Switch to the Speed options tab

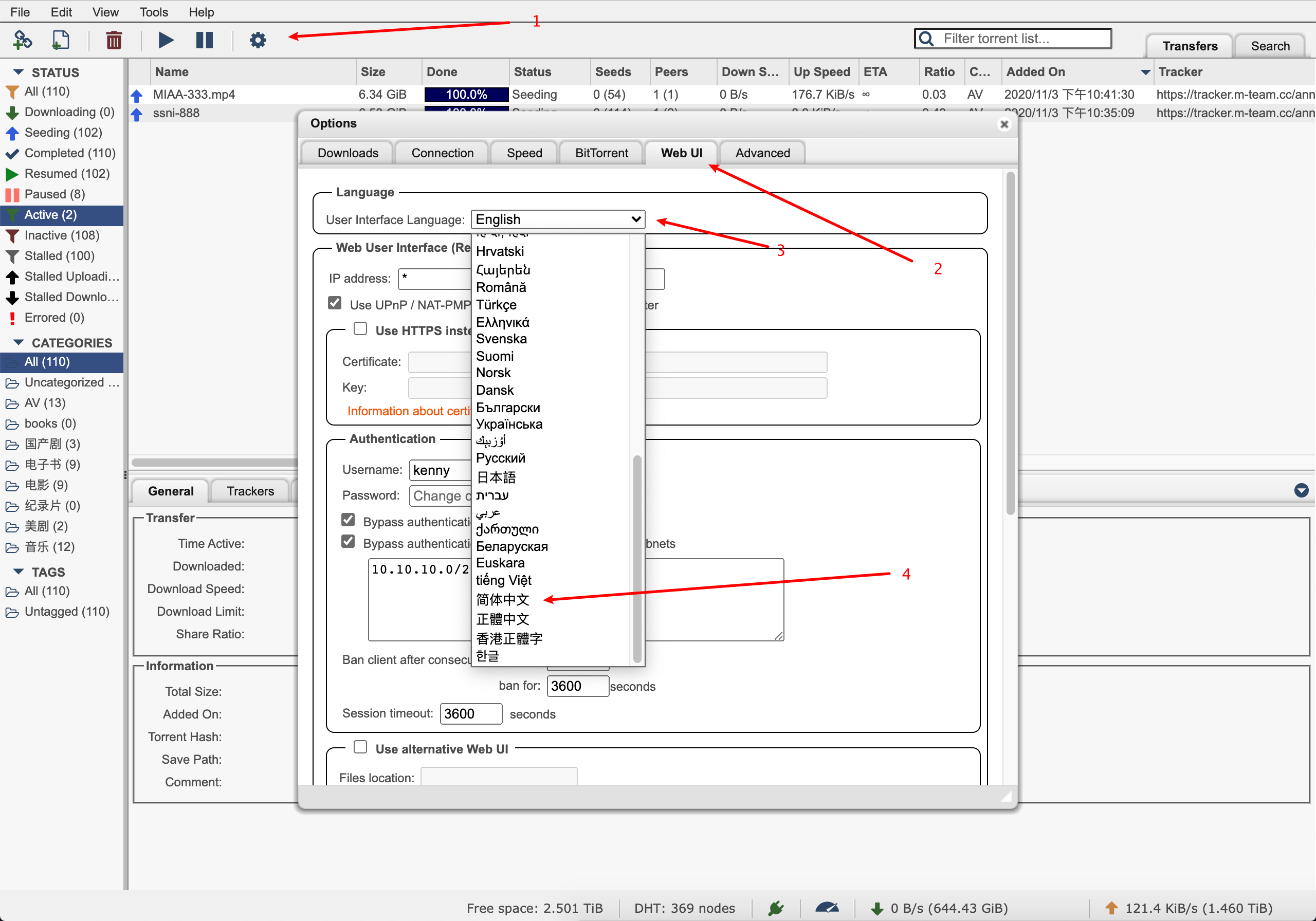[x=524, y=153]
